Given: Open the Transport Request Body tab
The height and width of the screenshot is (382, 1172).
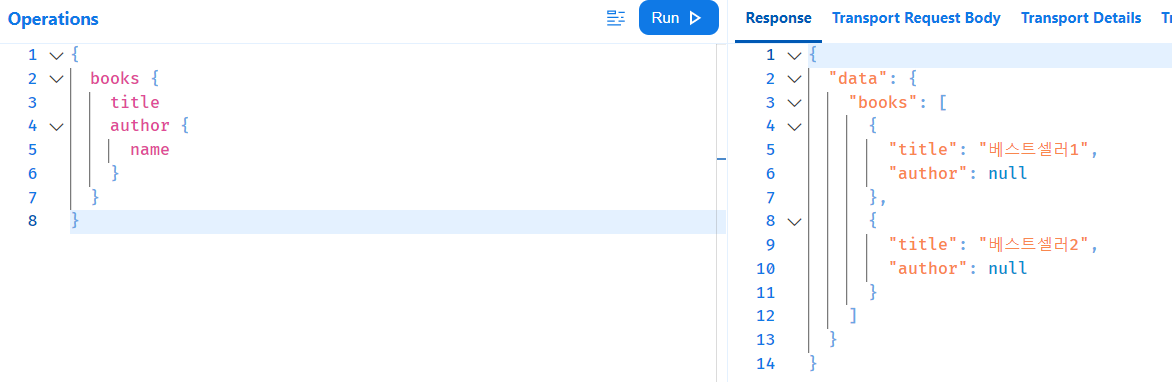Looking at the screenshot, I should 916,18.
